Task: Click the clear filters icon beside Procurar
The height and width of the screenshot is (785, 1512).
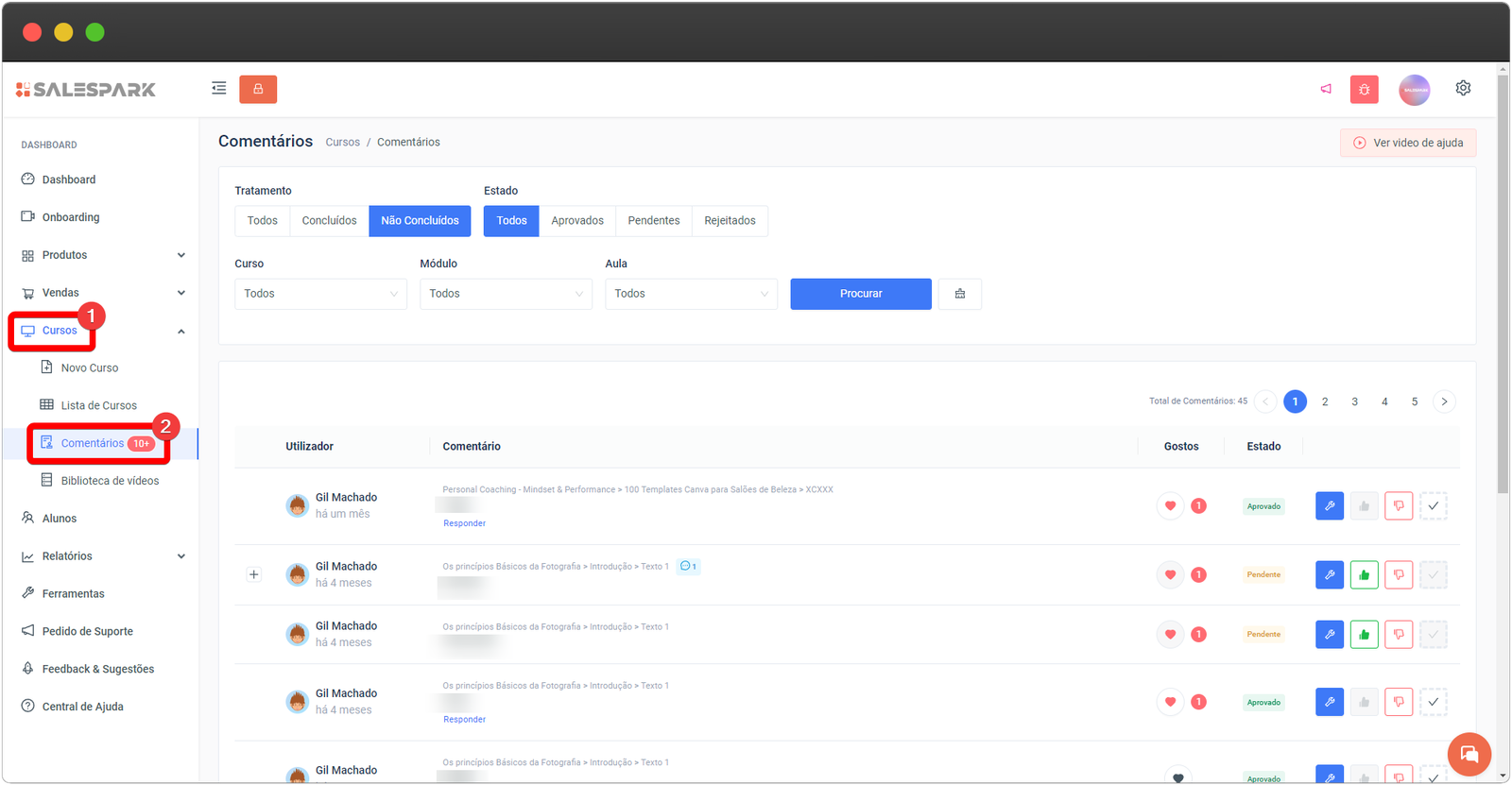Action: coord(959,294)
